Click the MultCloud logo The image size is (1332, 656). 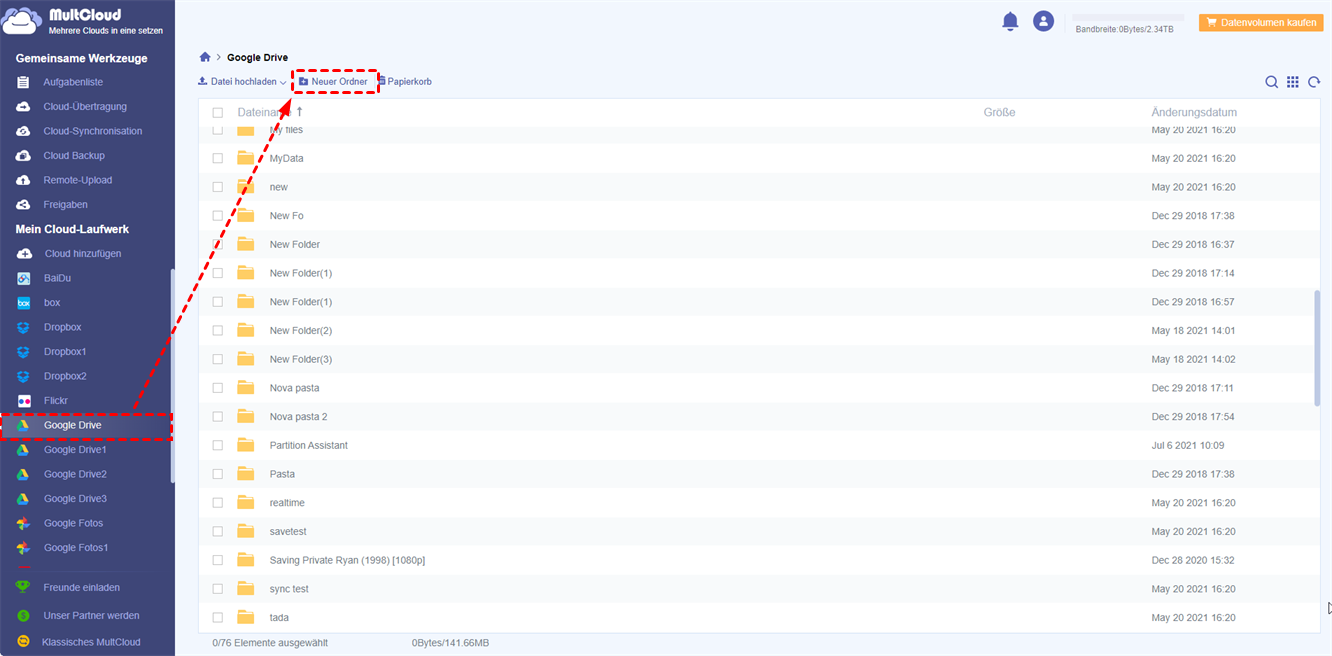83,22
